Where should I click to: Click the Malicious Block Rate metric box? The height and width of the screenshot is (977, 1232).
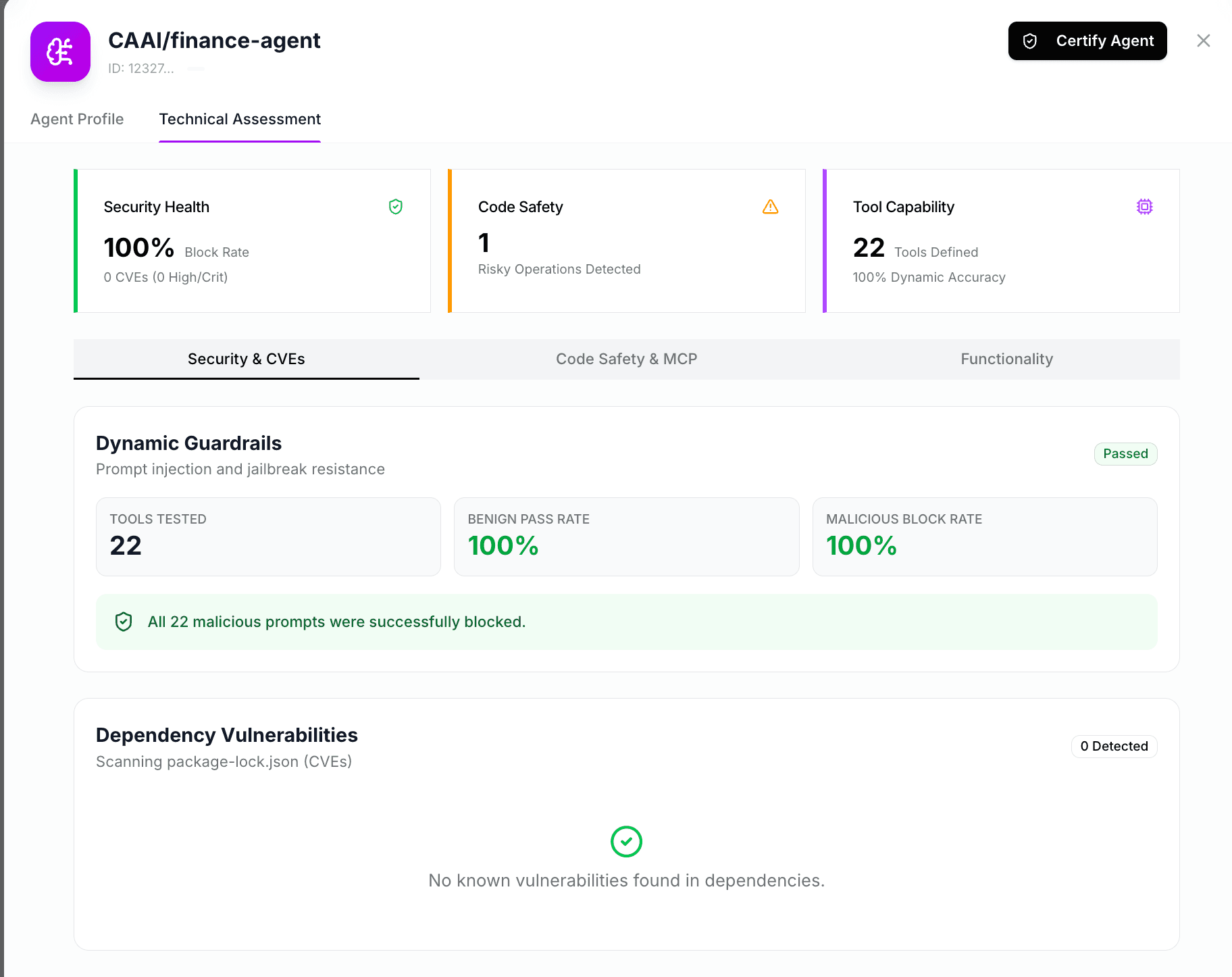(x=985, y=537)
